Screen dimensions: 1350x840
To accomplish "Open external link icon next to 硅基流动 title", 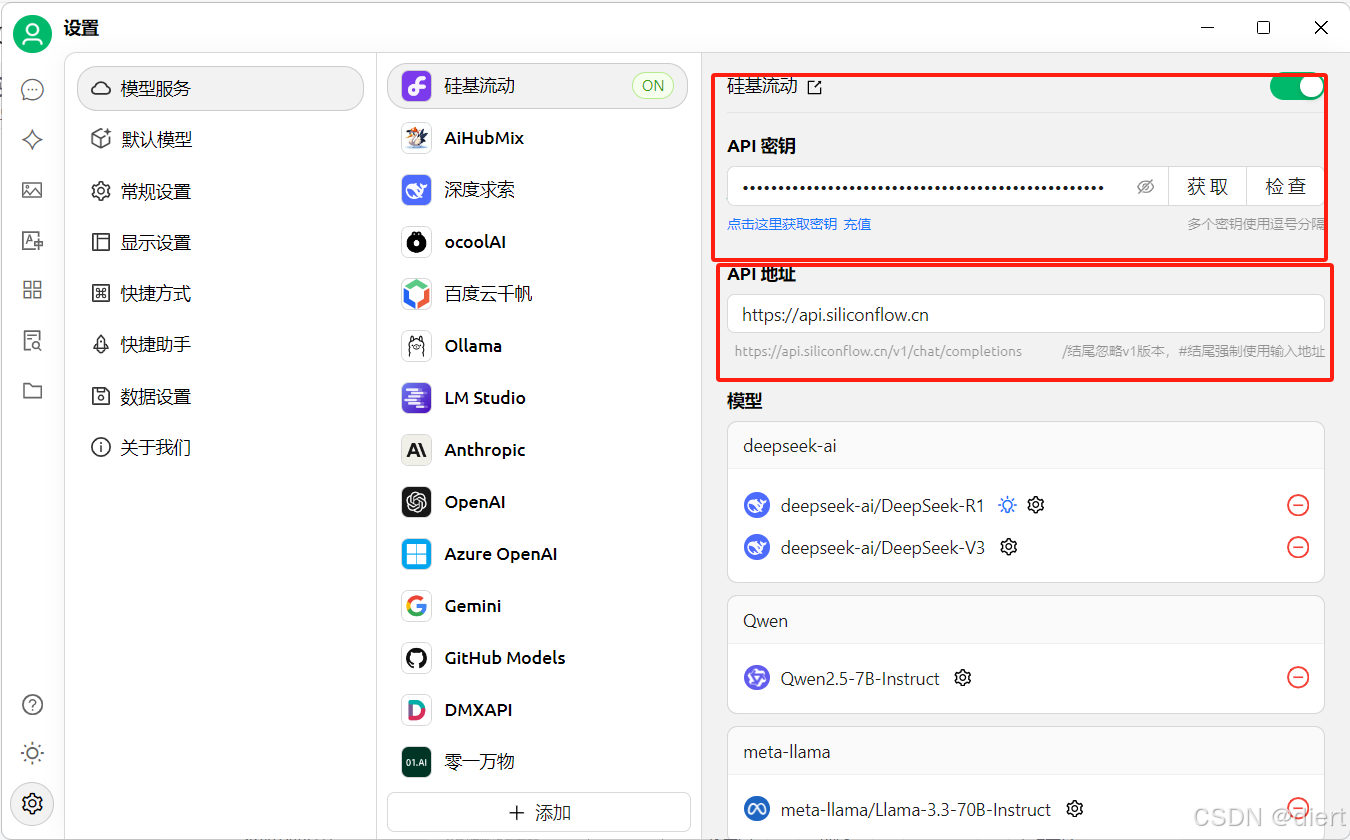I will 814,87.
